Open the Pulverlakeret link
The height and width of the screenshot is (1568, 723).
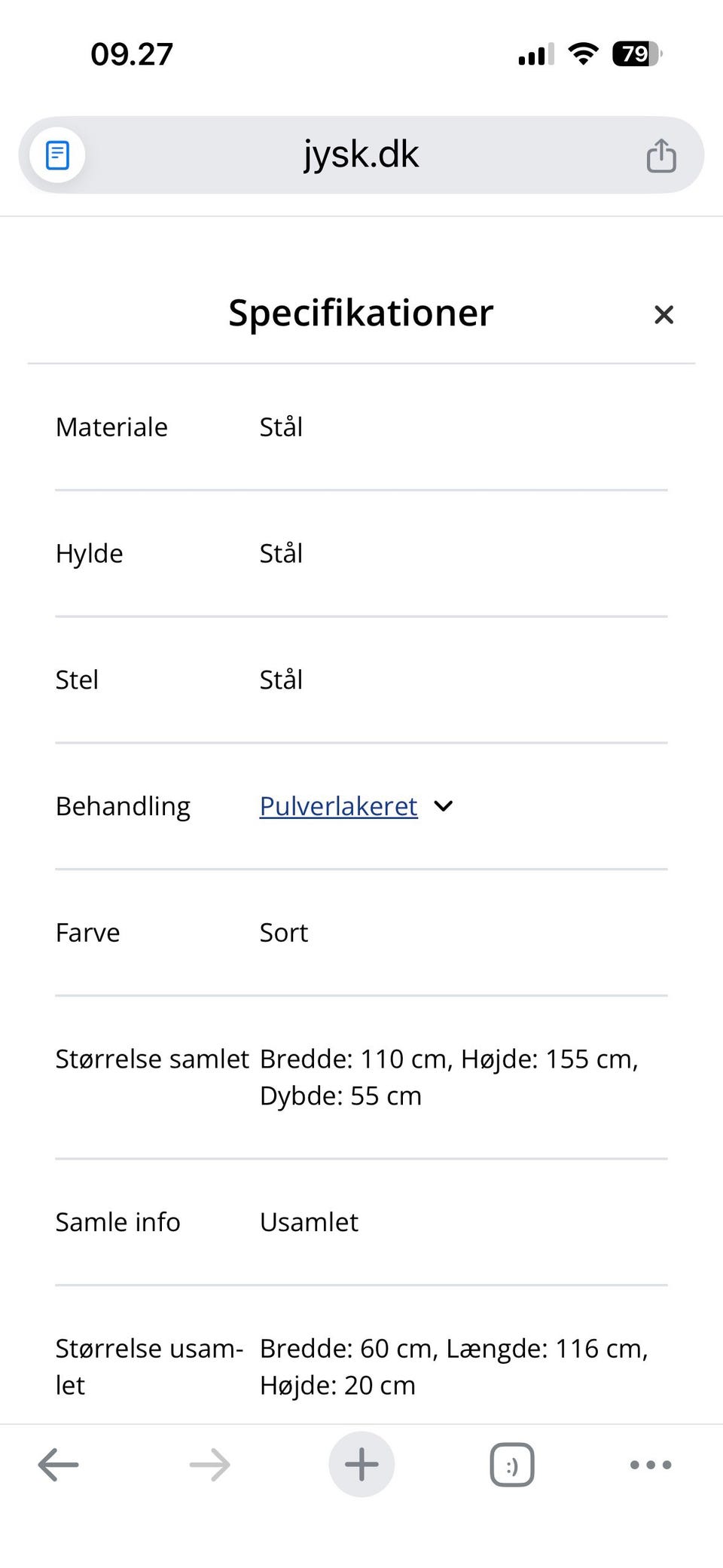(x=337, y=806)
